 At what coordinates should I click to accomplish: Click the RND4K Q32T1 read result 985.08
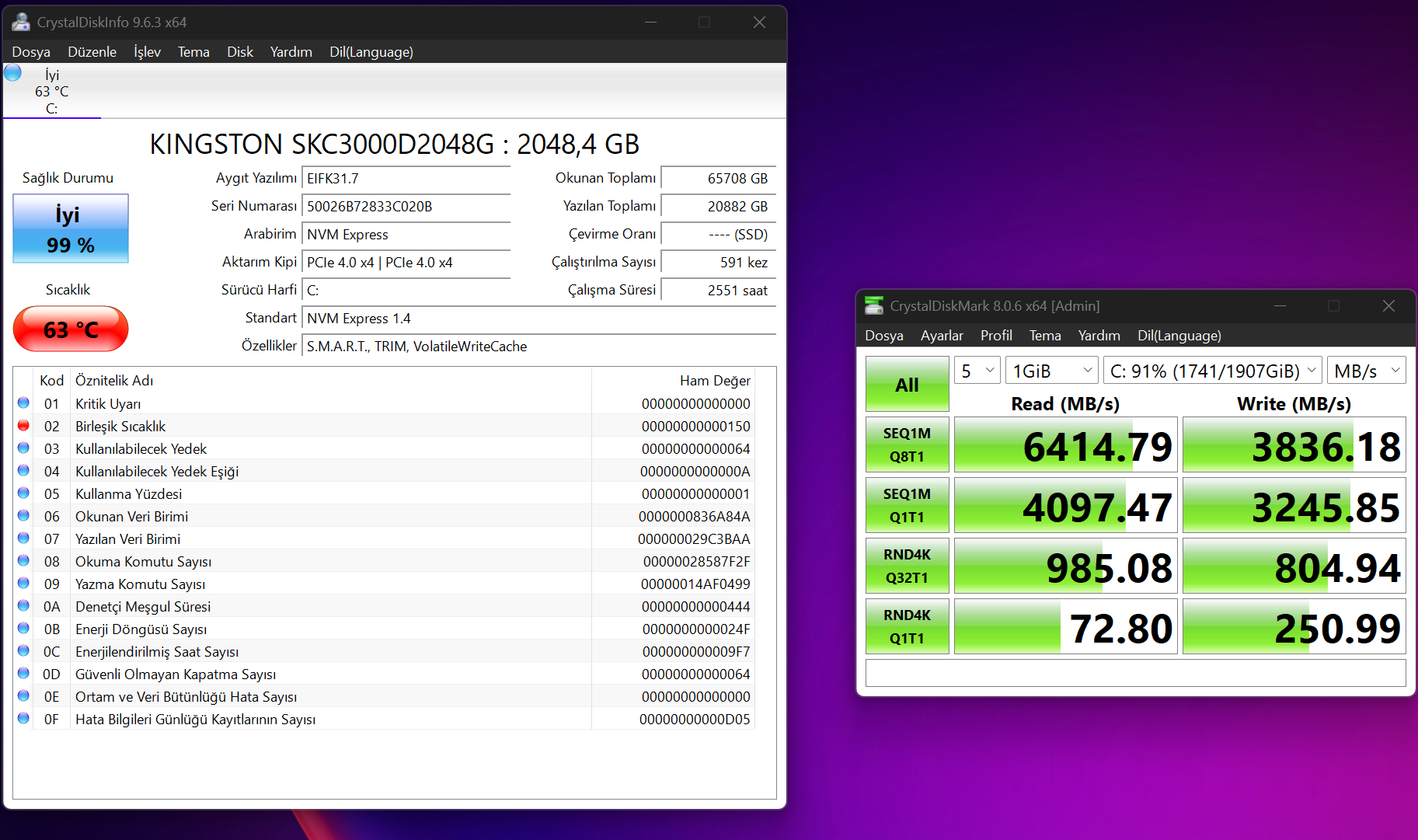click(1066, 566)
